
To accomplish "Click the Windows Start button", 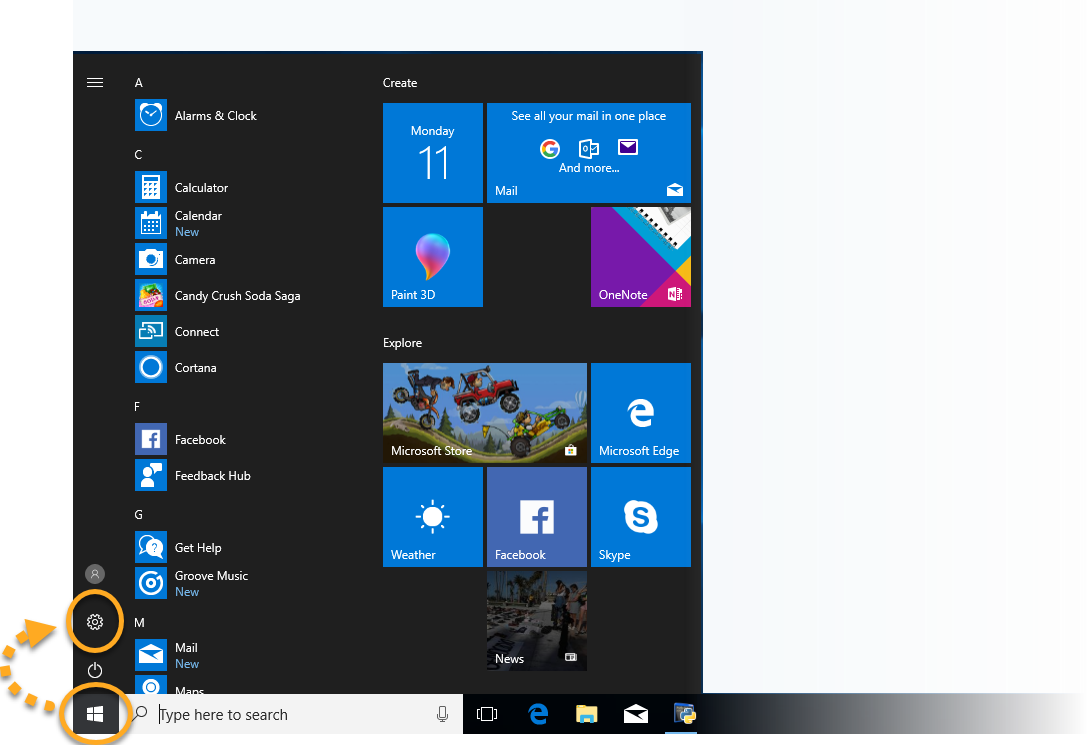I will pos(95,714).
